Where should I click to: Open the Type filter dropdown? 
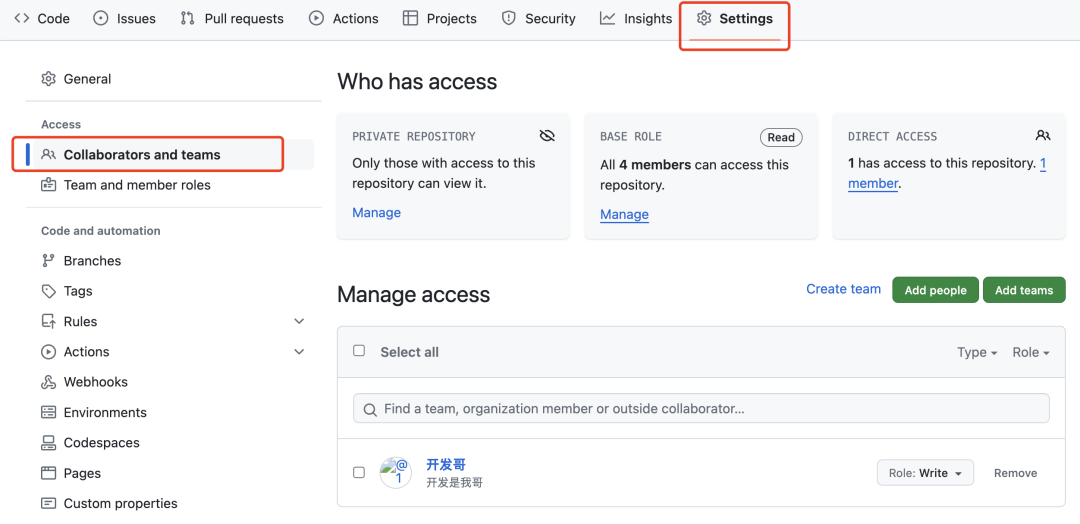point(977,353)
